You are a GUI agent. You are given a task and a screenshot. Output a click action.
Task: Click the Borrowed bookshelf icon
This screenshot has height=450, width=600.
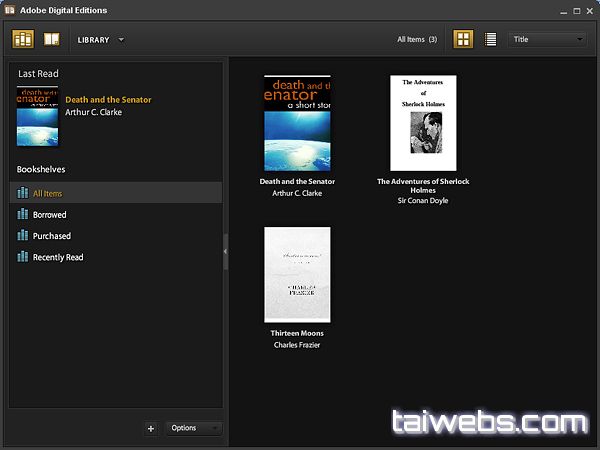23,215
